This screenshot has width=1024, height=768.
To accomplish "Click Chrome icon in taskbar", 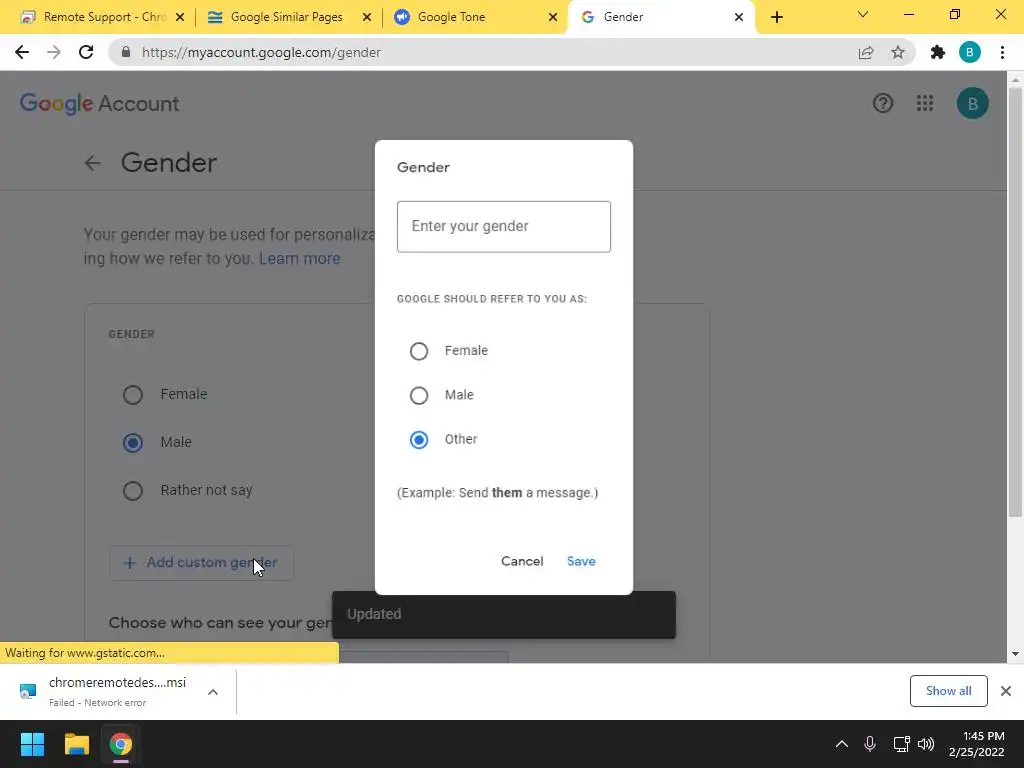I will click(121, 744).
